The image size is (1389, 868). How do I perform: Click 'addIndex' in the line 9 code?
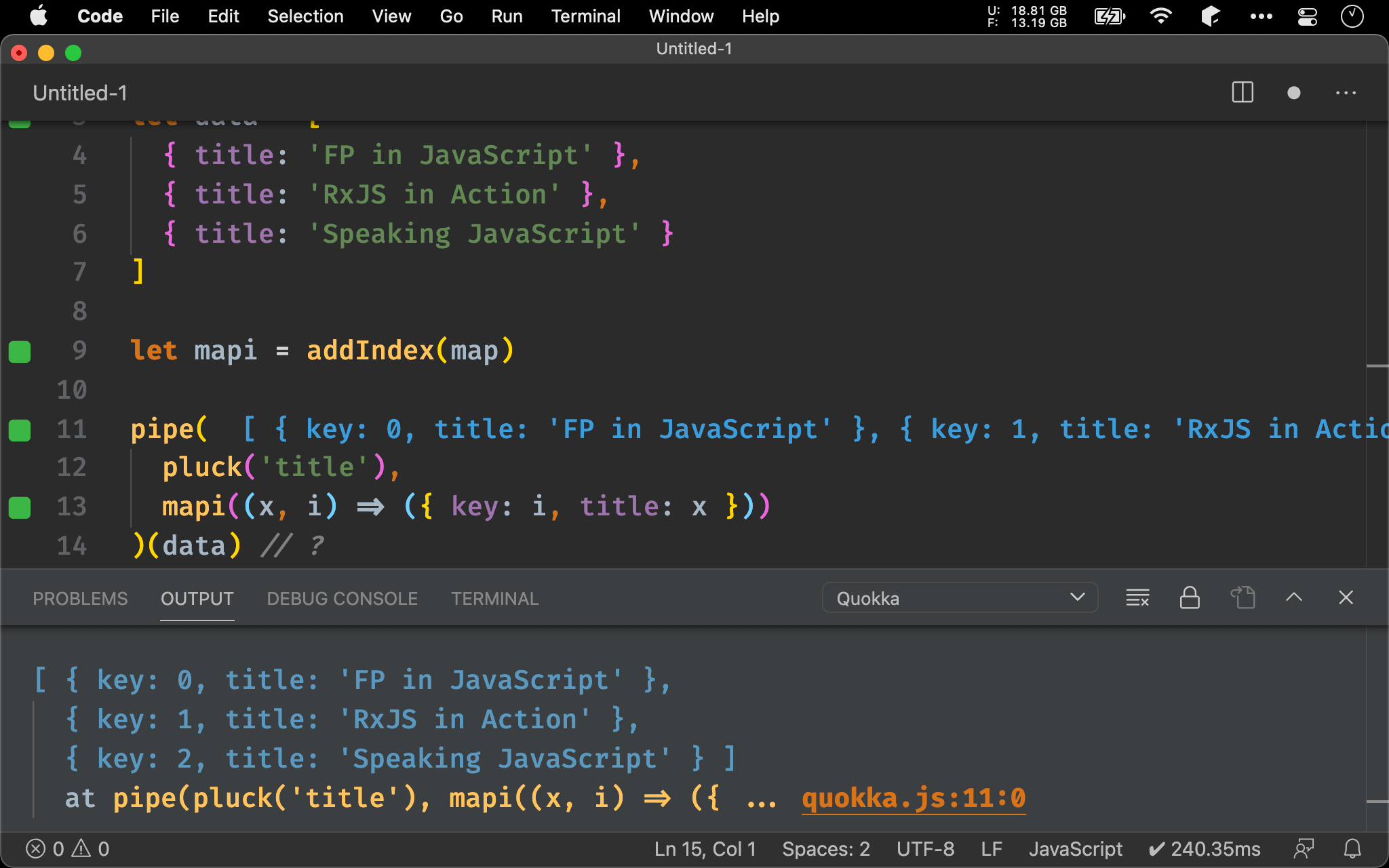[x=370, y=351]
